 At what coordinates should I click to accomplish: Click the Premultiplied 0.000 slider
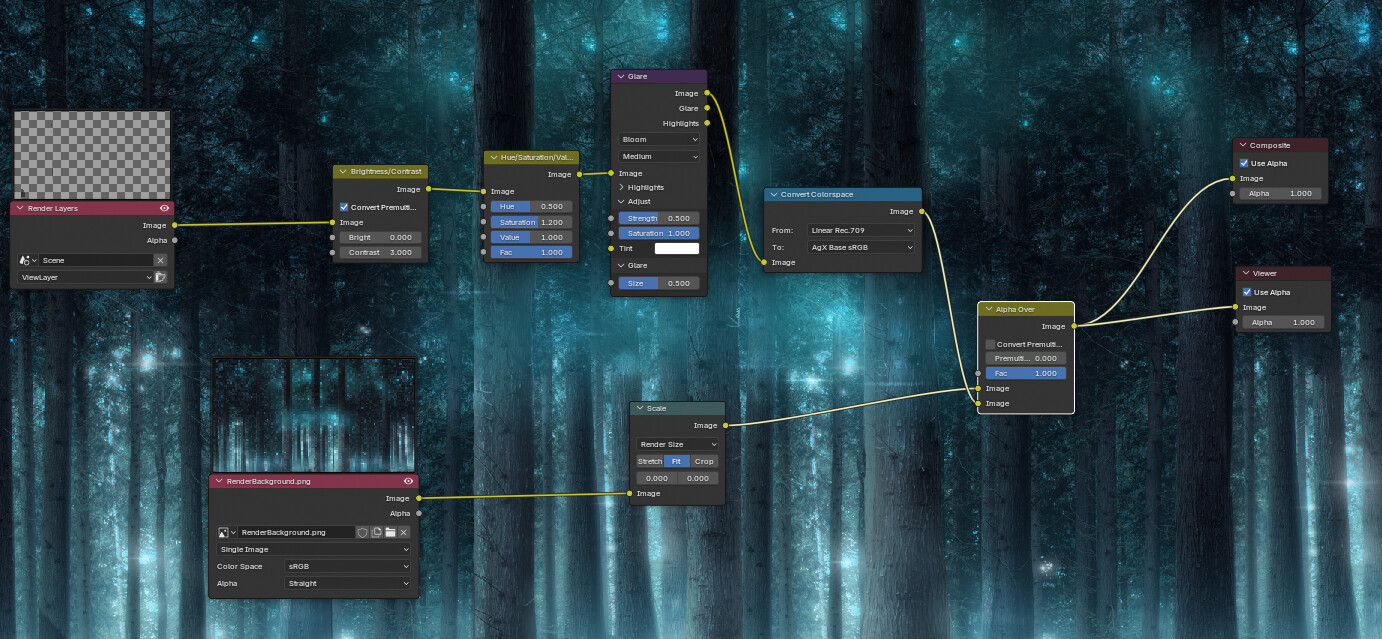point(1026,358)
